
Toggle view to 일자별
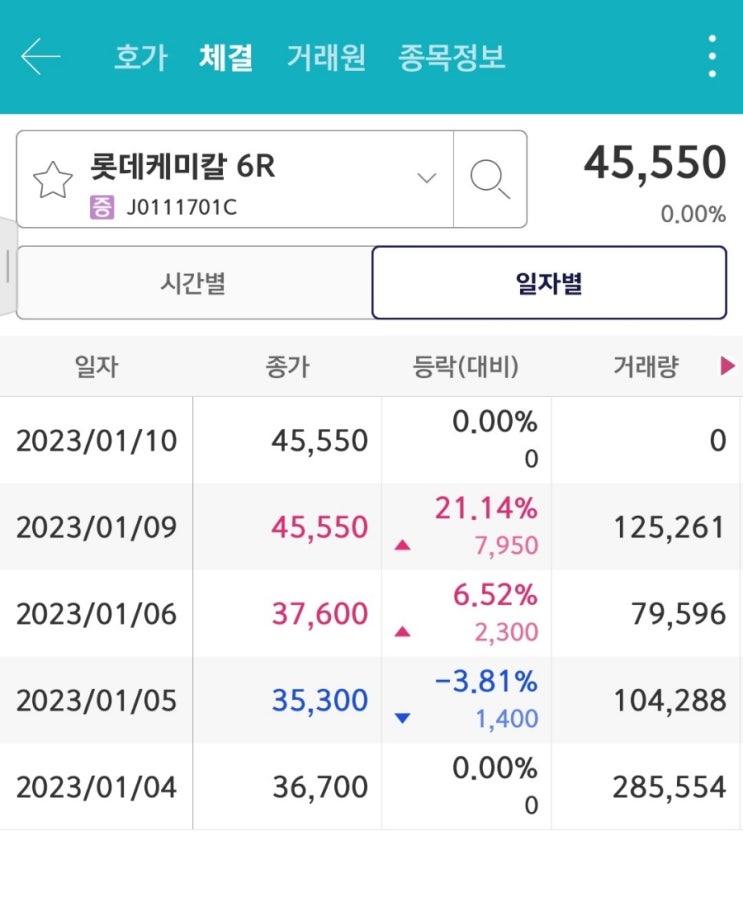pyautogui.click(x=549, y=283)
